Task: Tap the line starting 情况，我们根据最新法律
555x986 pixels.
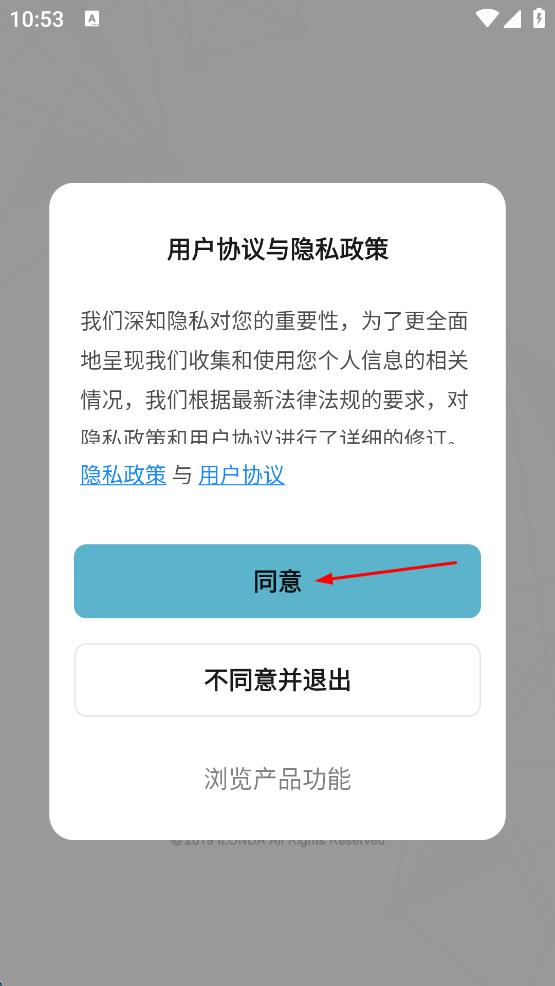Action: click(274, 400)
